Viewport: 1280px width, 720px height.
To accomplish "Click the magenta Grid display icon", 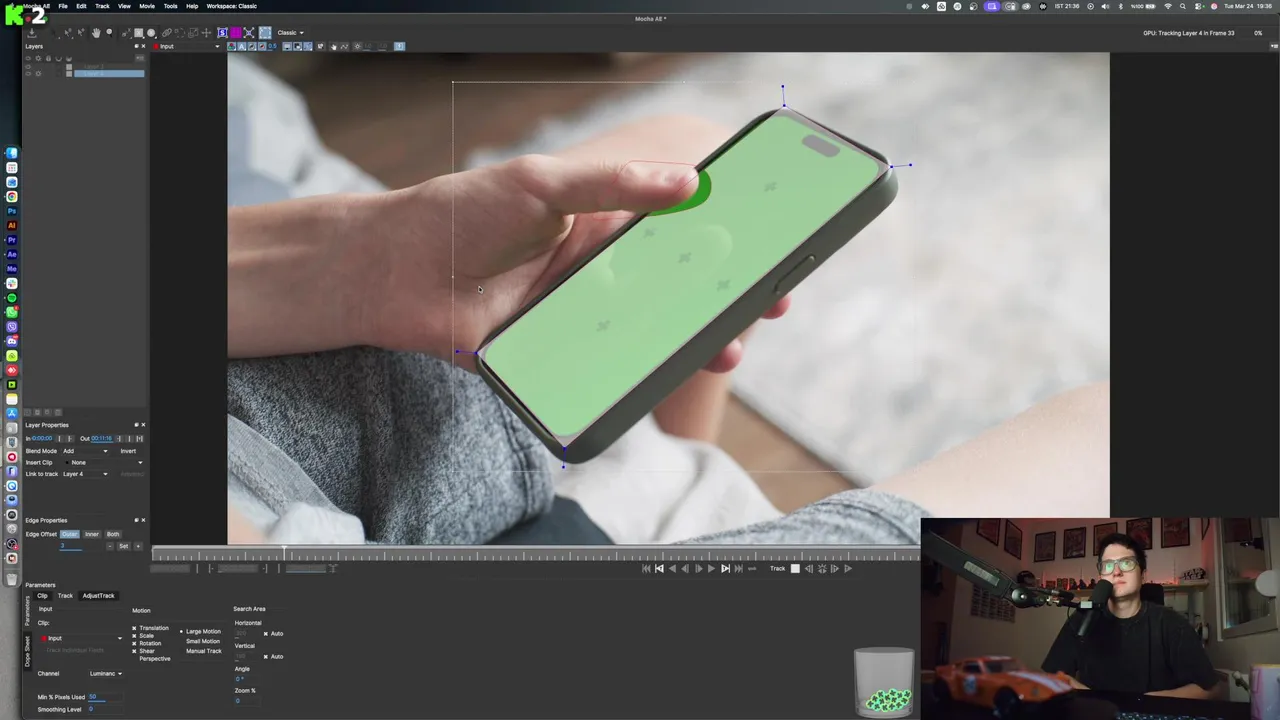I will click(x=236, y=32).
